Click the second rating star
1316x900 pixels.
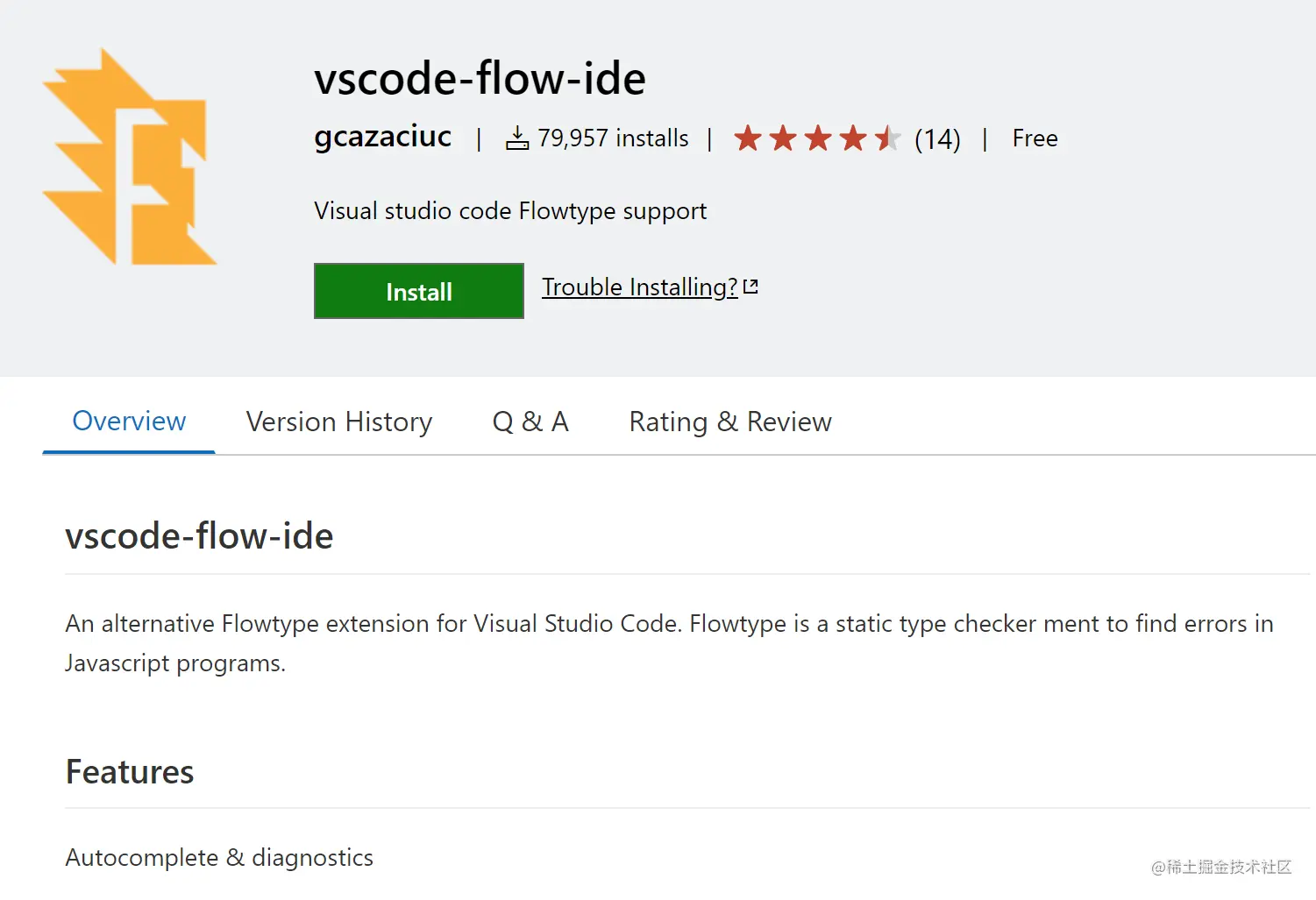pyautogui.click(x=783, y=138)
